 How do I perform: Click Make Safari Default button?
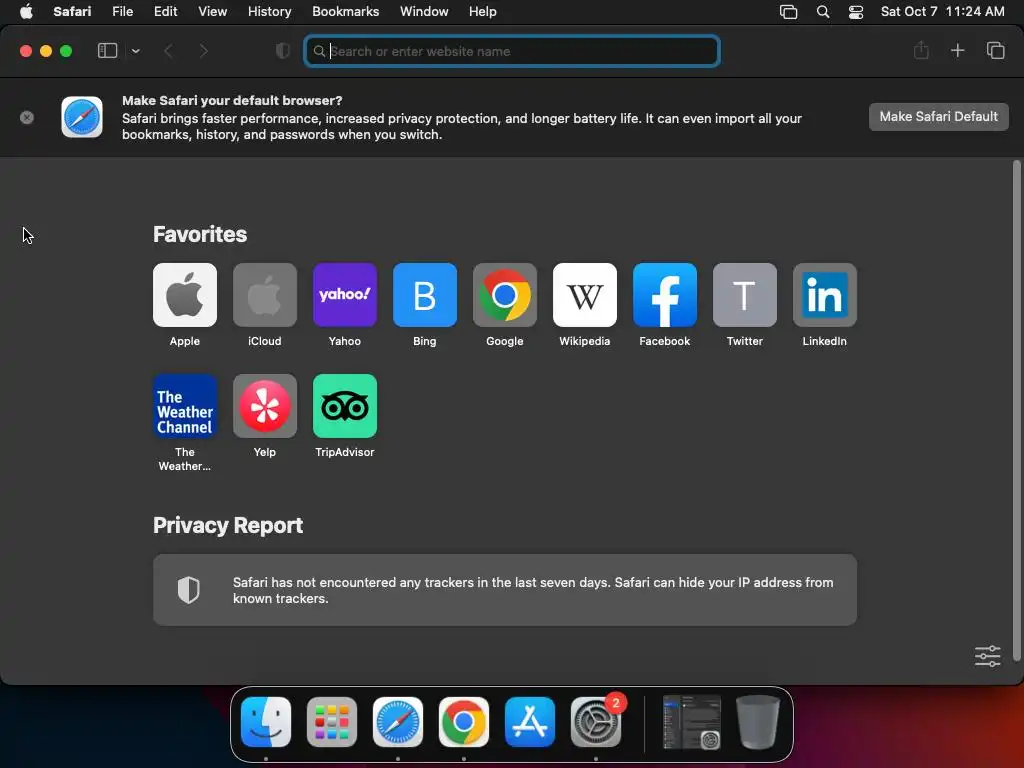(x=938, y=117)
